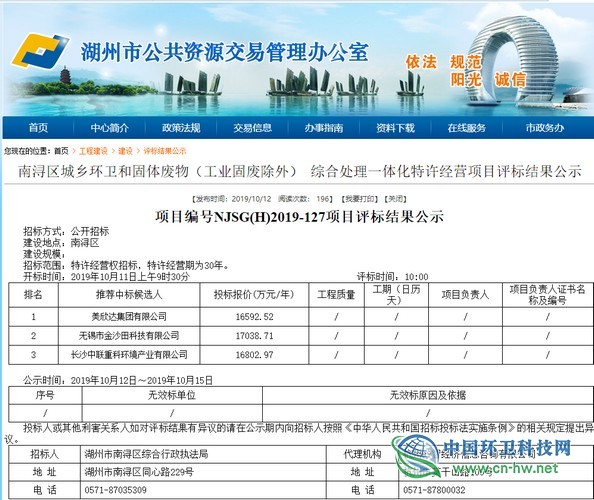594x500 pixels.
Task: Click the 工程建设 breadcrumb link
Action: coord(93,151)
